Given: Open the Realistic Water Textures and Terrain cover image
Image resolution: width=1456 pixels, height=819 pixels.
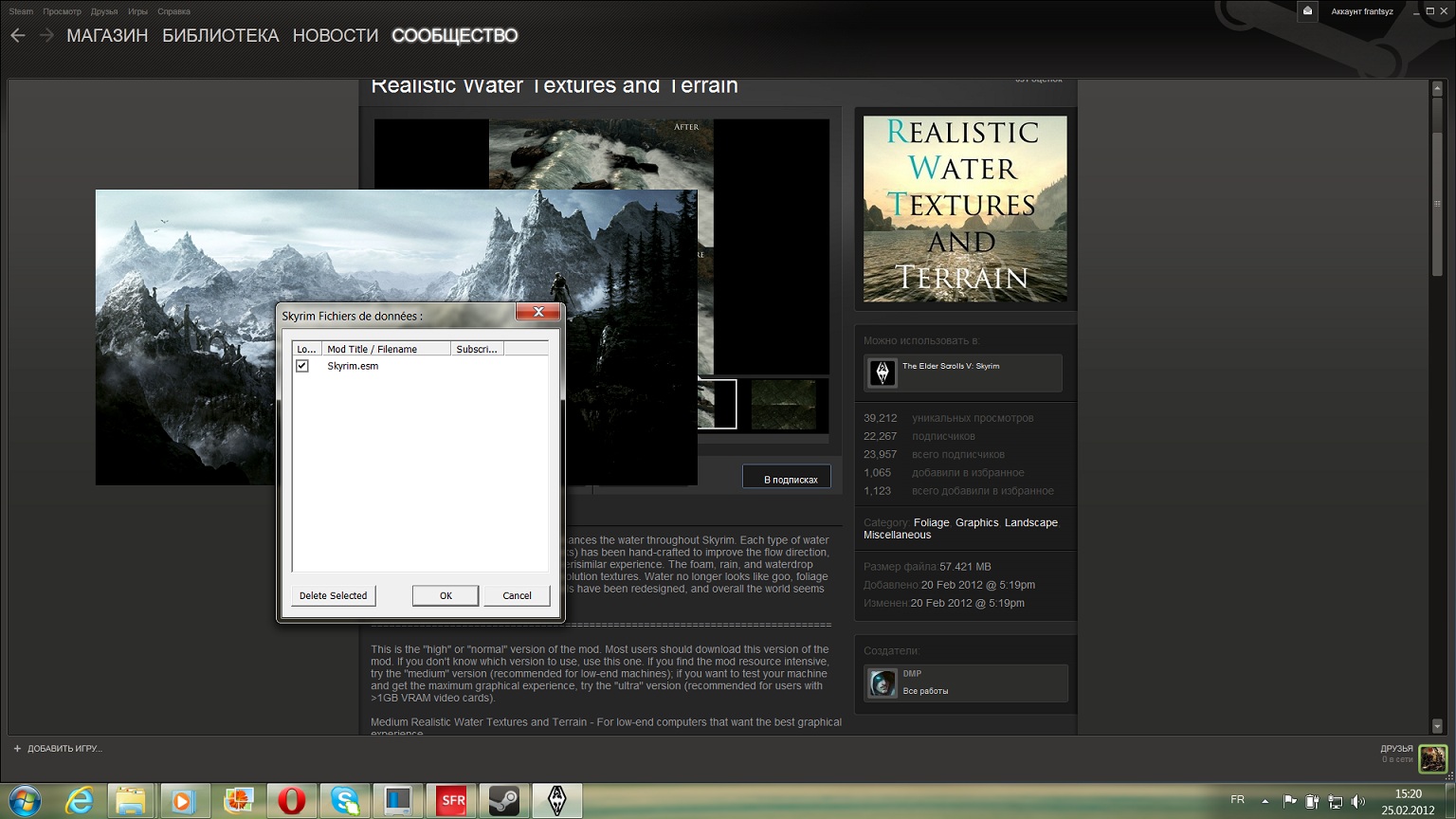Looking at the screenshot, I should 965,209.
